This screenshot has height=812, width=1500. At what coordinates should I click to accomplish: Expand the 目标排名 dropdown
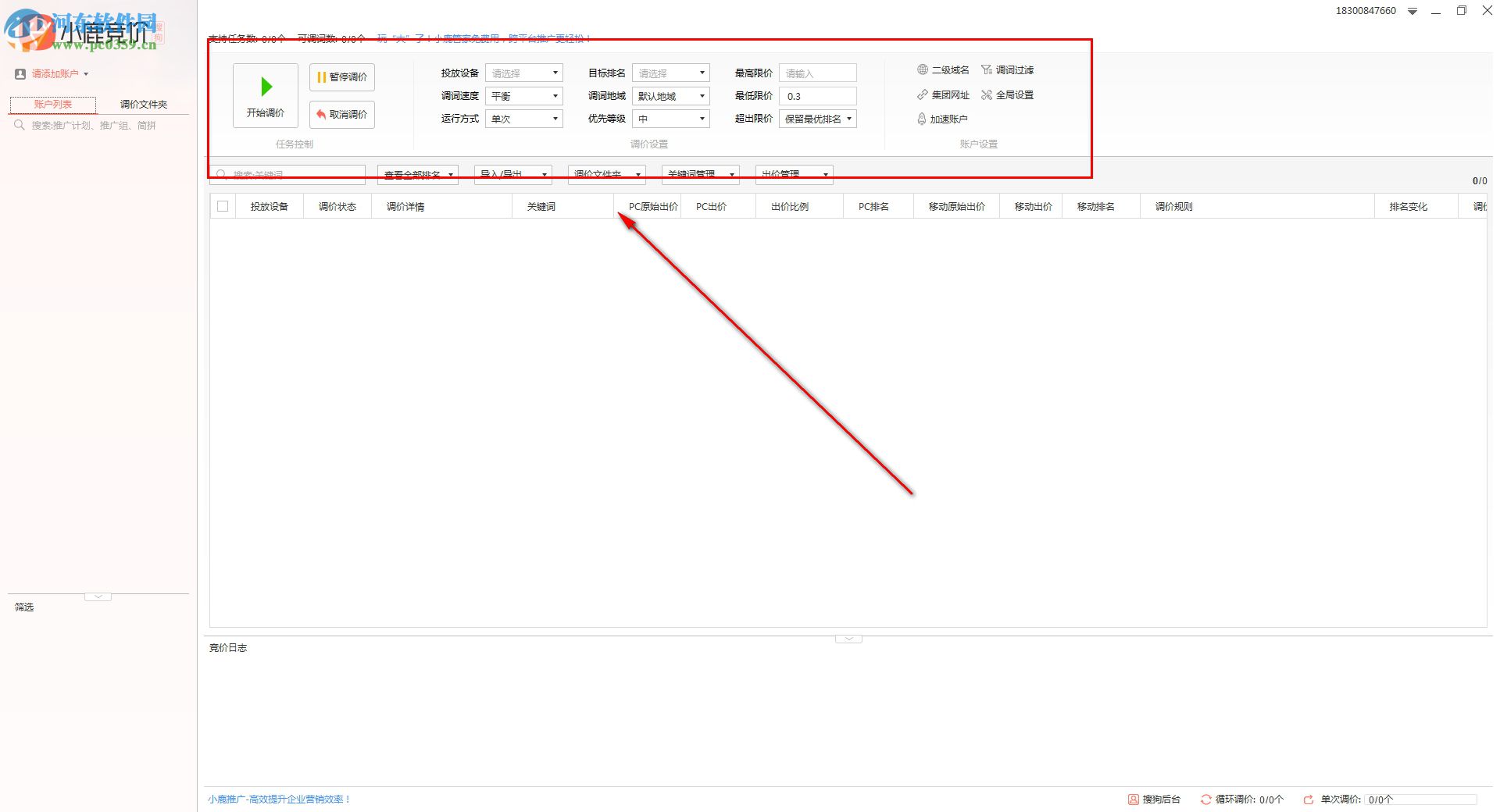coord(671,73)
